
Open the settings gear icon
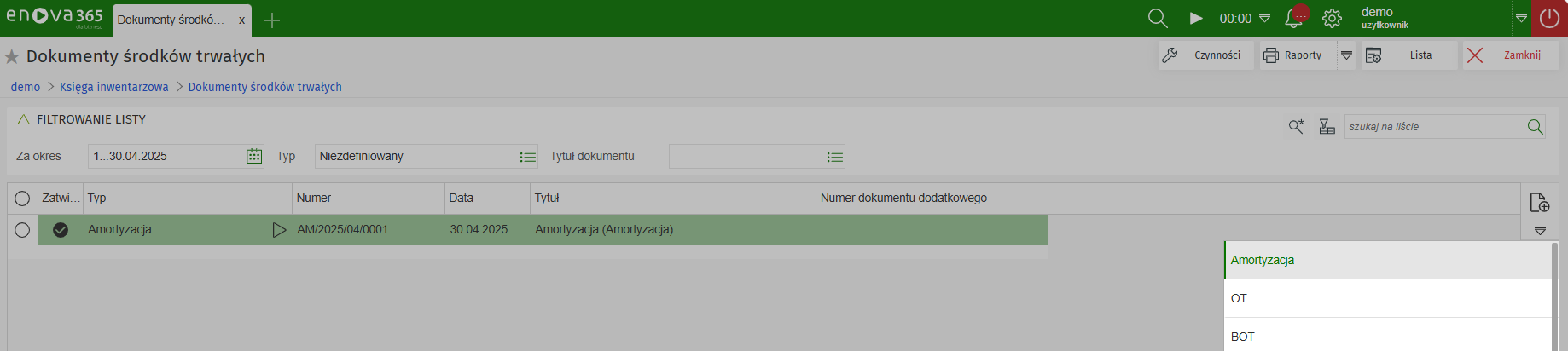point(1332,19)
